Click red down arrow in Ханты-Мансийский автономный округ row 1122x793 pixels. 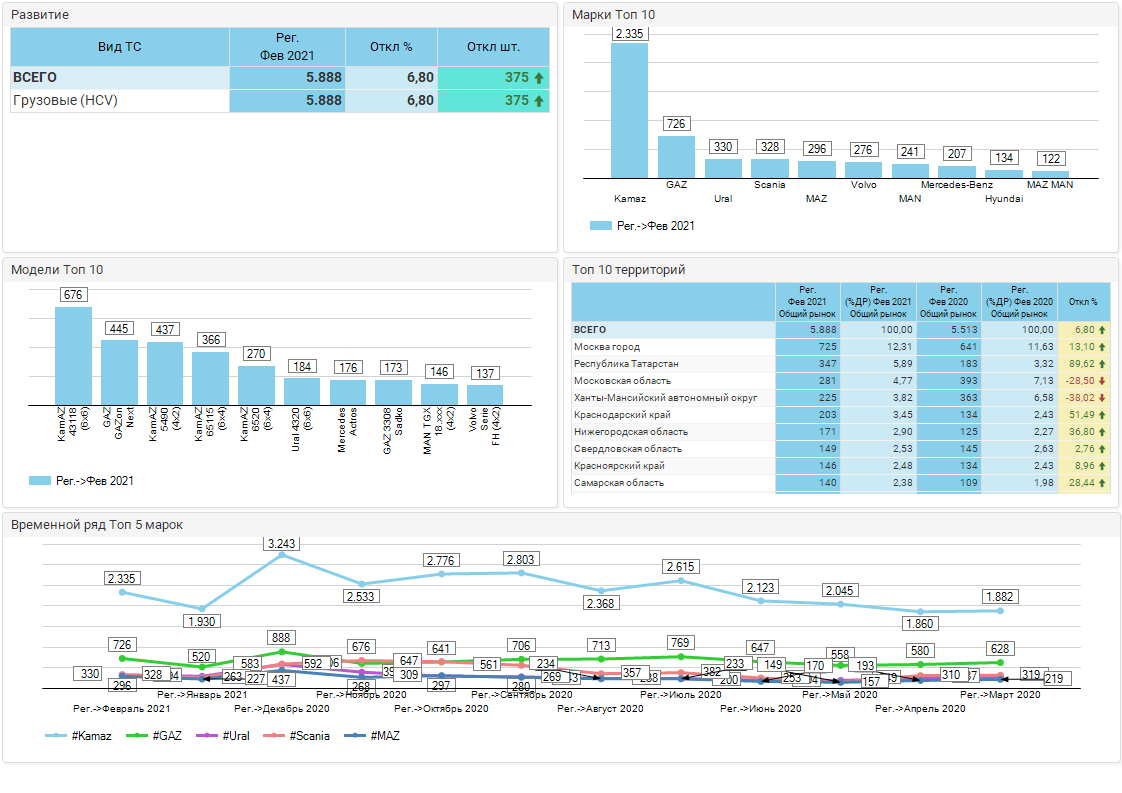pos(1102,398)
